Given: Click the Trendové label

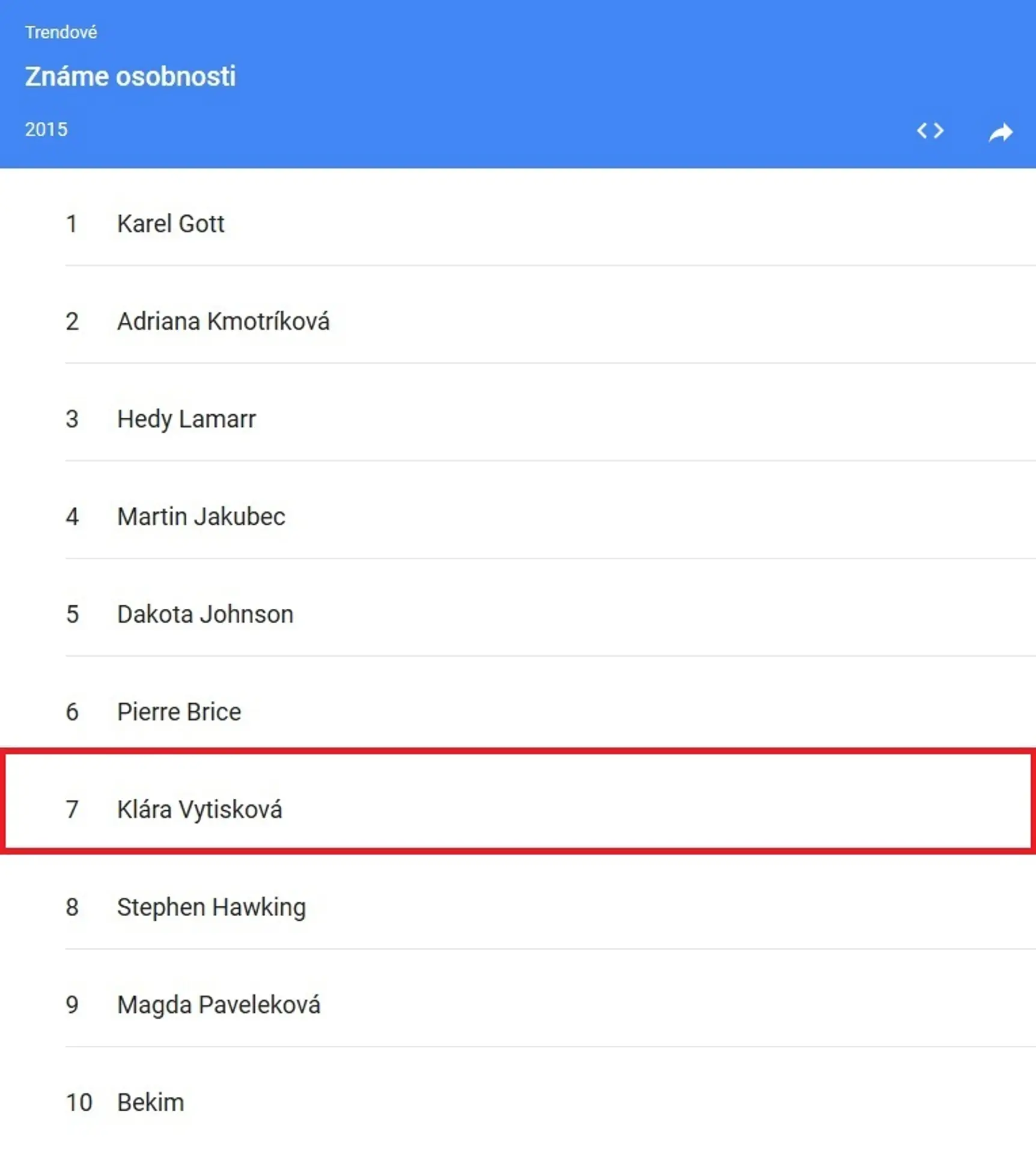Looking at the screenshot, I should [61, 32].
